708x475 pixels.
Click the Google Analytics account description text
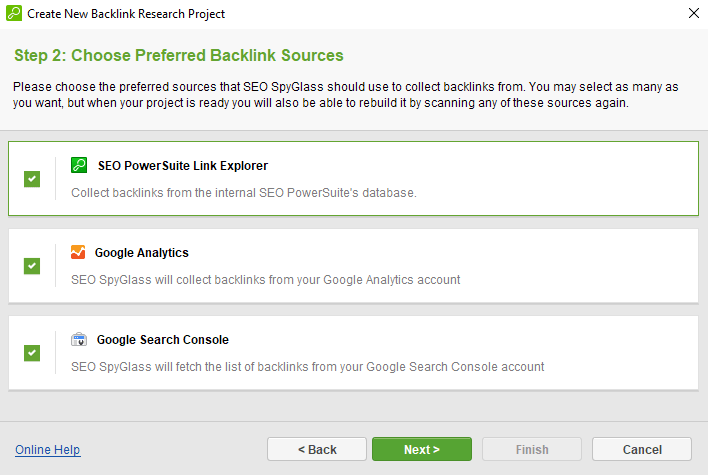tap(266, 280)
